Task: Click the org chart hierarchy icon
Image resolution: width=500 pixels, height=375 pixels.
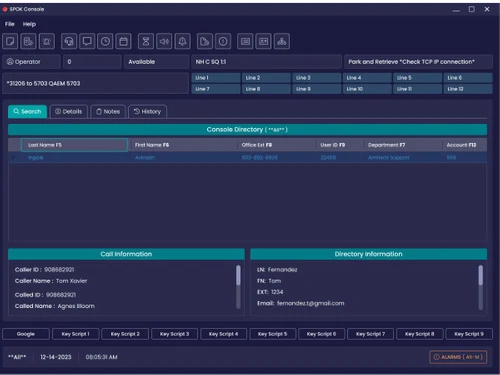Action: click(282, 41)
